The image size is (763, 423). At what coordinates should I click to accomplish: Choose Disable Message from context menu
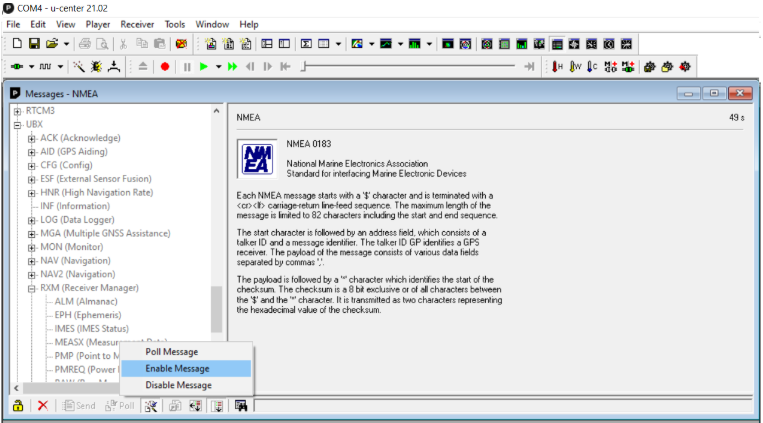(x=186, y=385)
